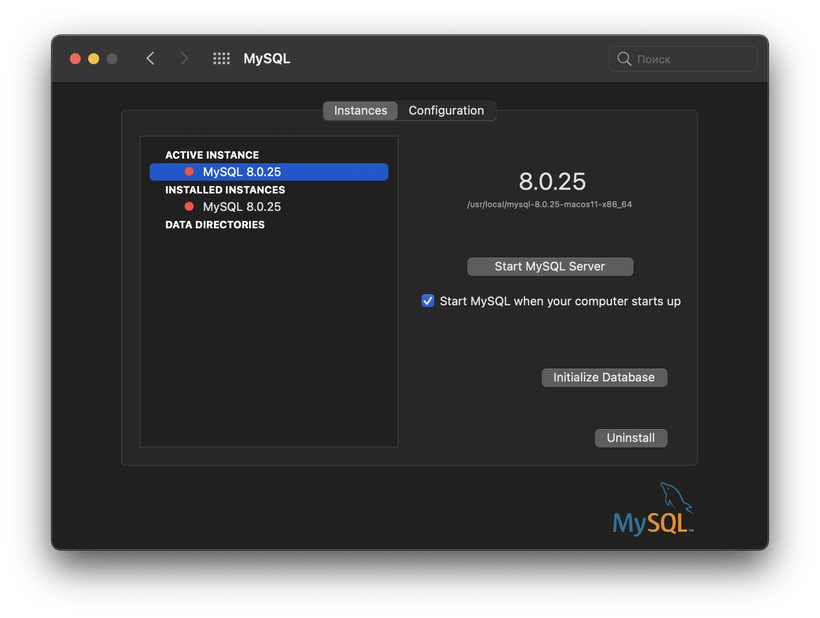Image resolution: width=820 pixels, height=618 pixels.
Task: Select MySQL 8.0.25 under Installed Instances
Action: pos(242,207)
